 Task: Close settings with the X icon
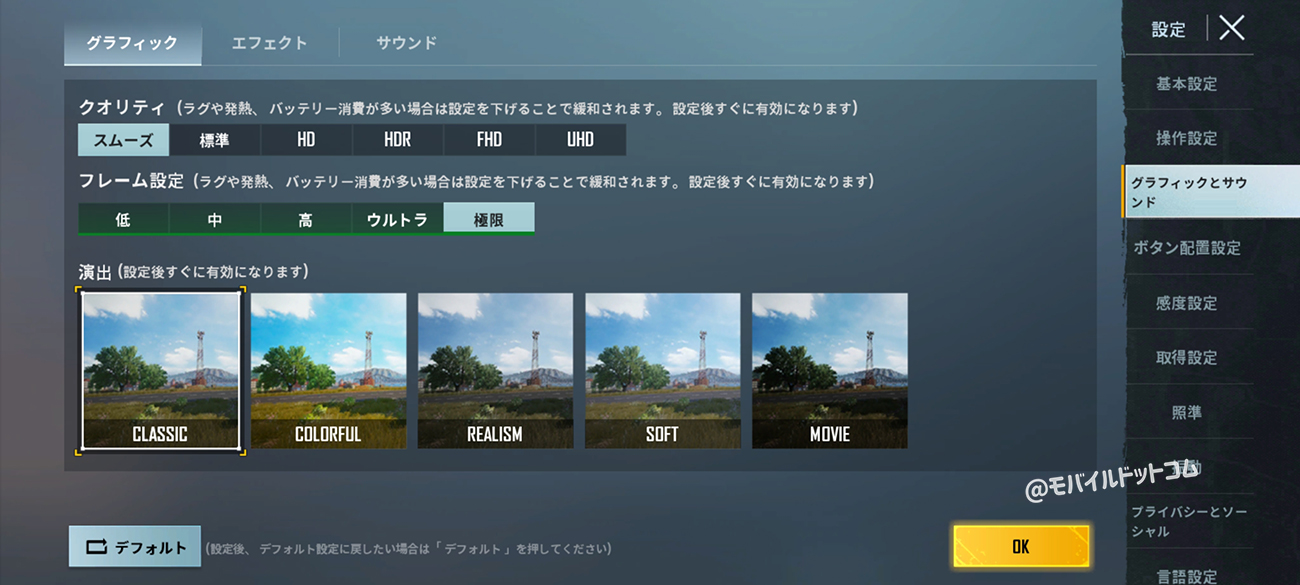point(1231,28)
